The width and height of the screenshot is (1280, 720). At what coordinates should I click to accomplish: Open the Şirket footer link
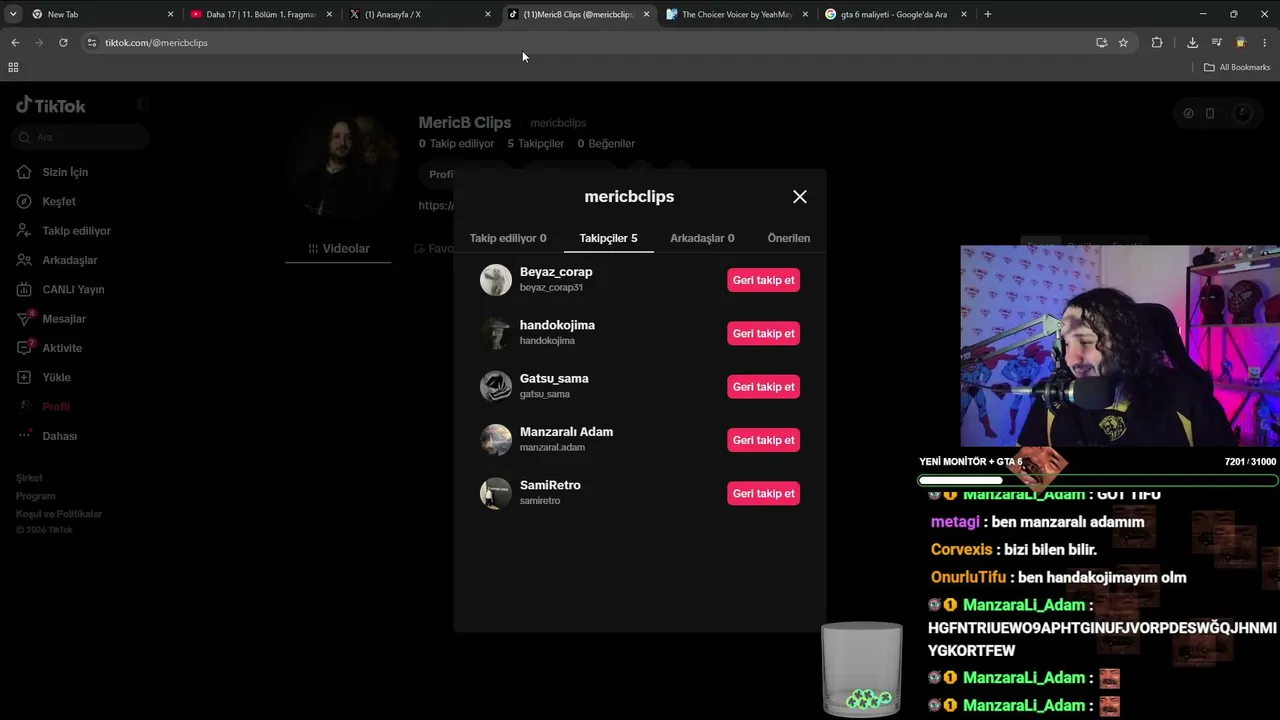coord(29,478)
